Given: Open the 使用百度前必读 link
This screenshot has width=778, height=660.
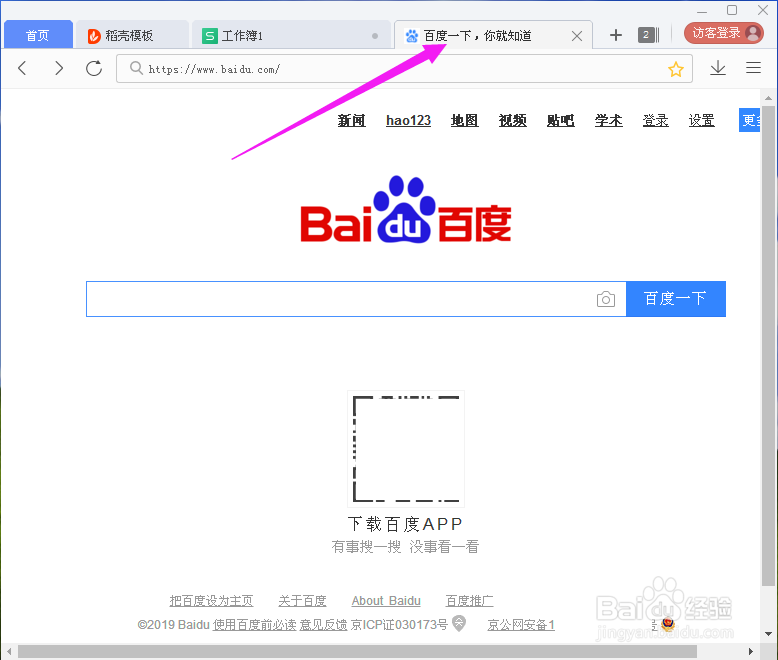Looking at the screenshot, I should 255,625.
